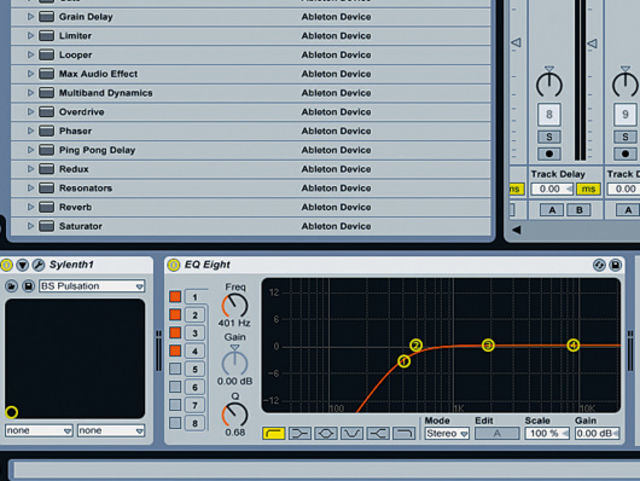640x481 pixels.
Task: Enable EQ Eight band 8 activator
Action: [x=176, y=423]
